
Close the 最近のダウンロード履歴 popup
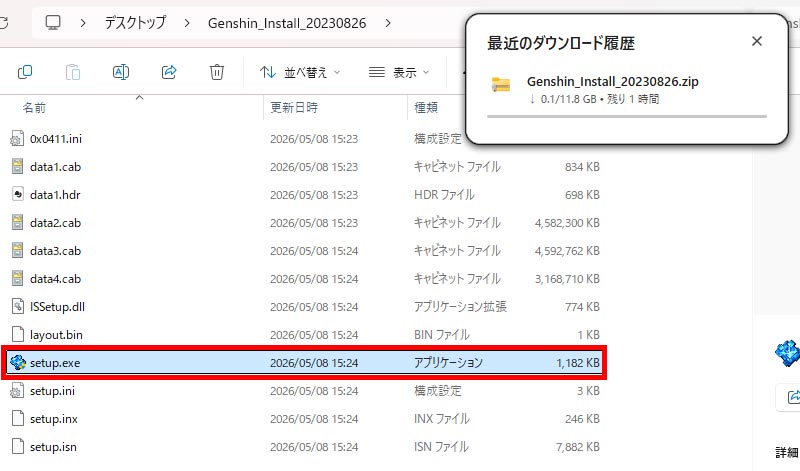pos(757,41)
